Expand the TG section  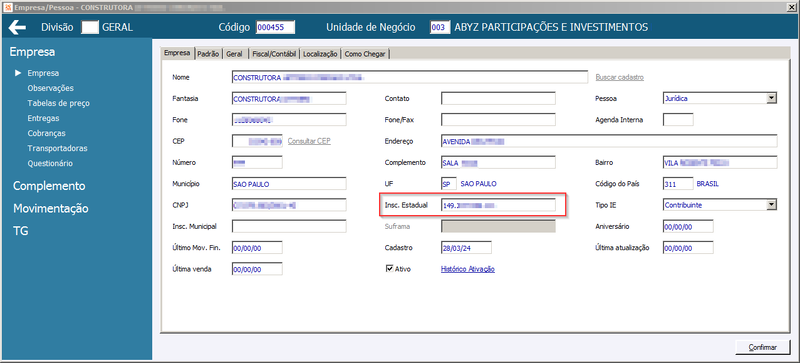(20, 231)
